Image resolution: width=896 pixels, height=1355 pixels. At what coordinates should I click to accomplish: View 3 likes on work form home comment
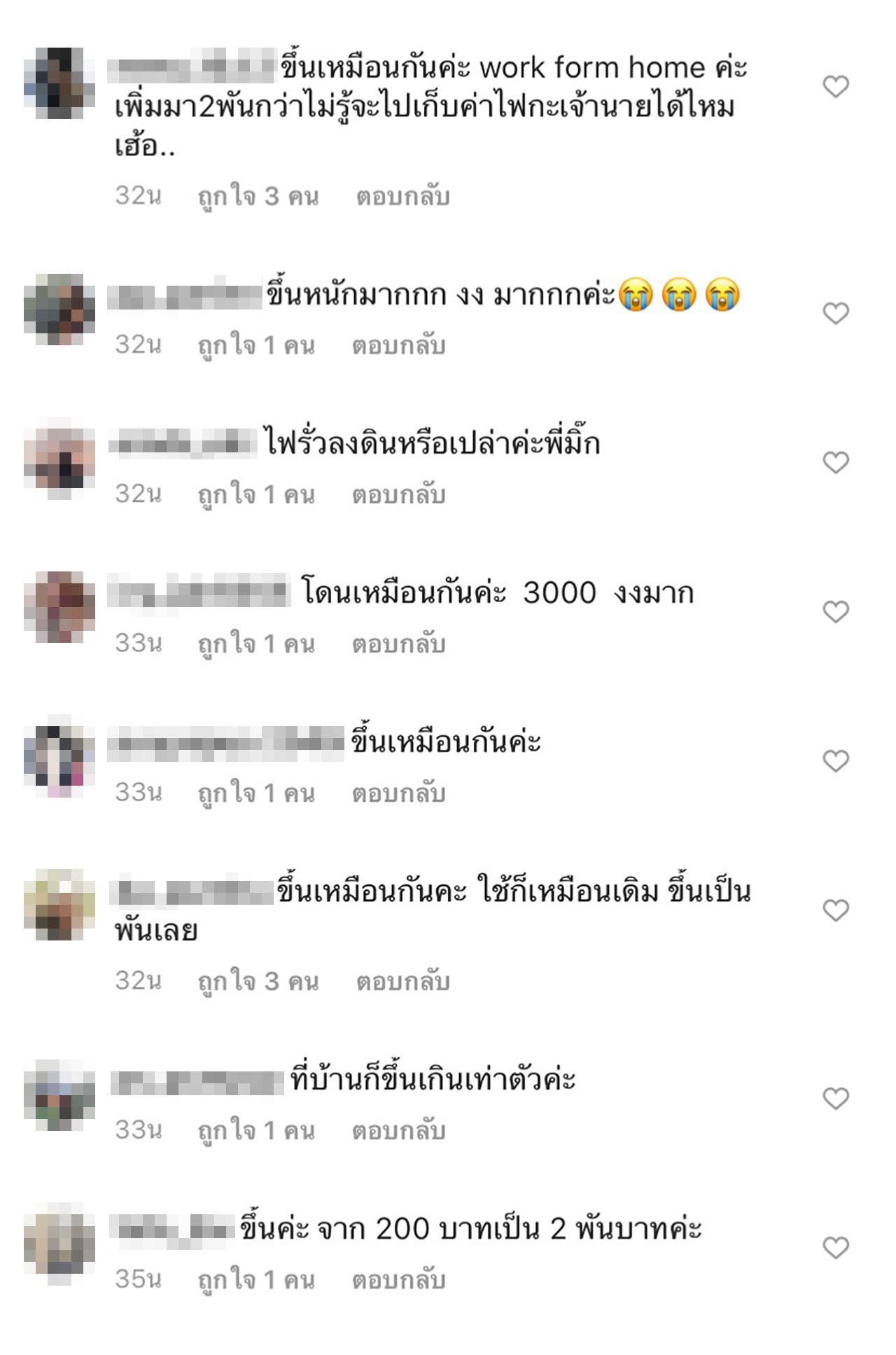tap(258, 197)
